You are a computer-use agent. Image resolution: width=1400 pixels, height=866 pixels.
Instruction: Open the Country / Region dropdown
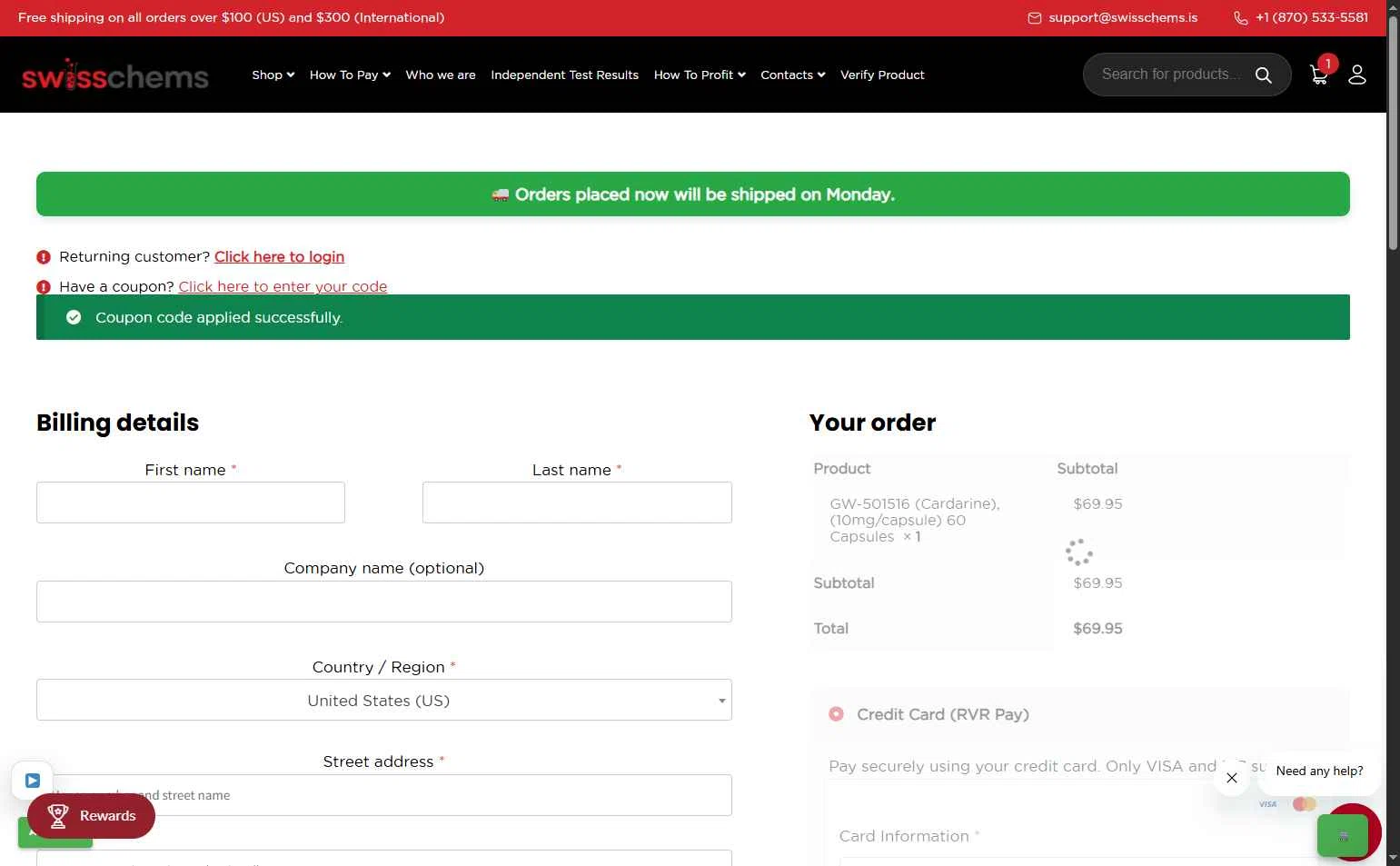coord(384,701)
